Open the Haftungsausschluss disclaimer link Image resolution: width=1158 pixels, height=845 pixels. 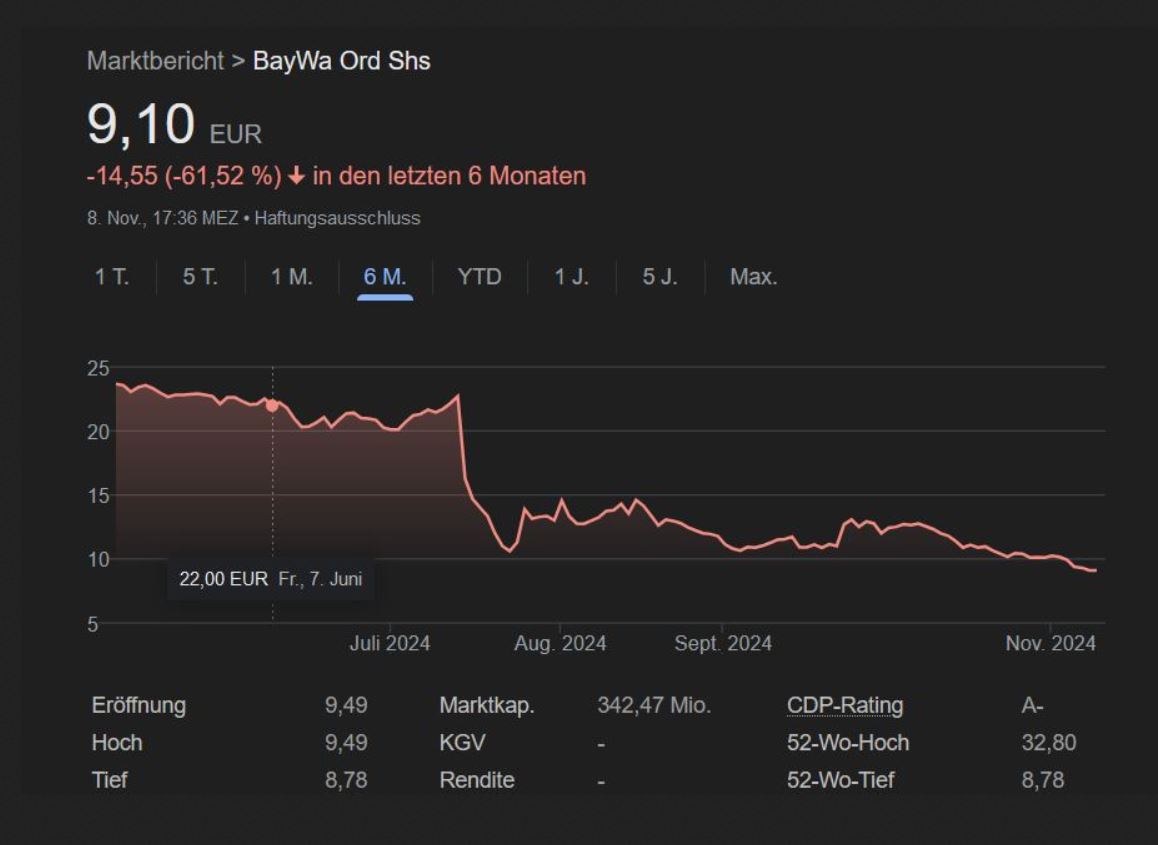pos(337,218)
